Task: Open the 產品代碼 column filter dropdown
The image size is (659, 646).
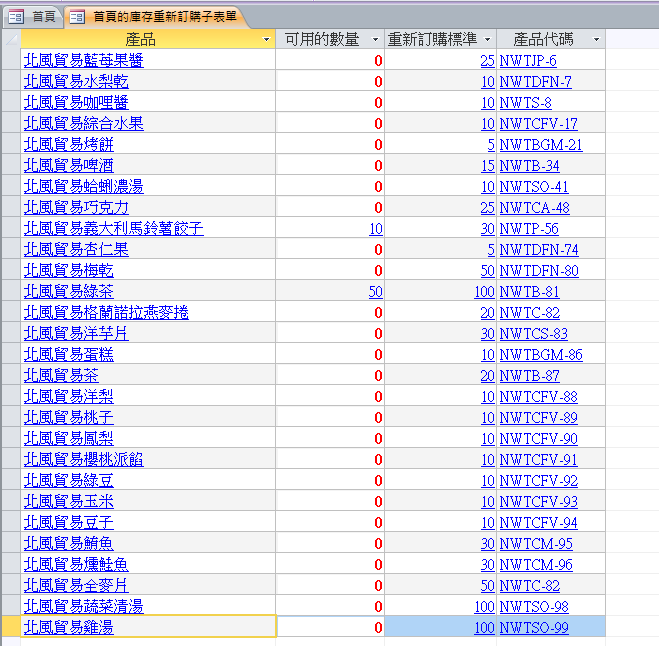Action: tap(596, 40)
